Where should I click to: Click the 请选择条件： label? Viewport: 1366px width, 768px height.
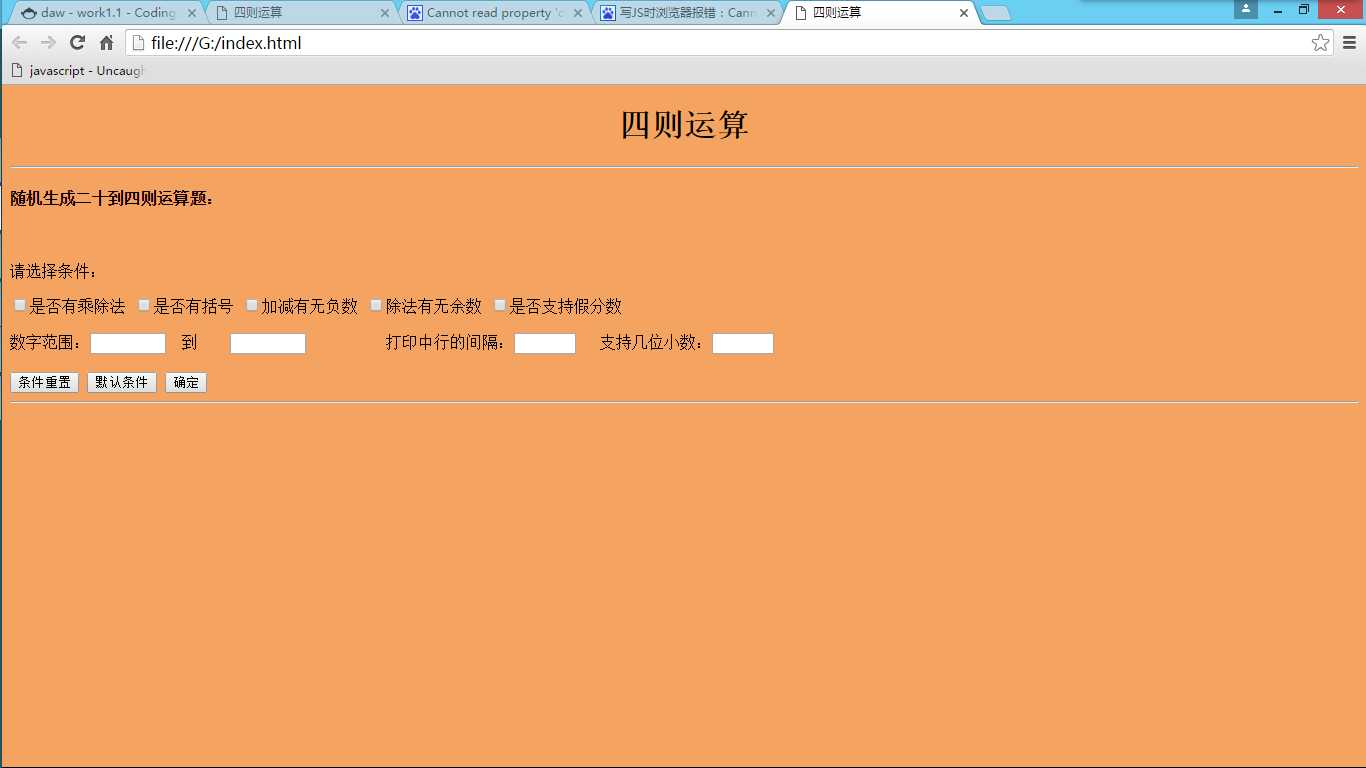(54, 271)
